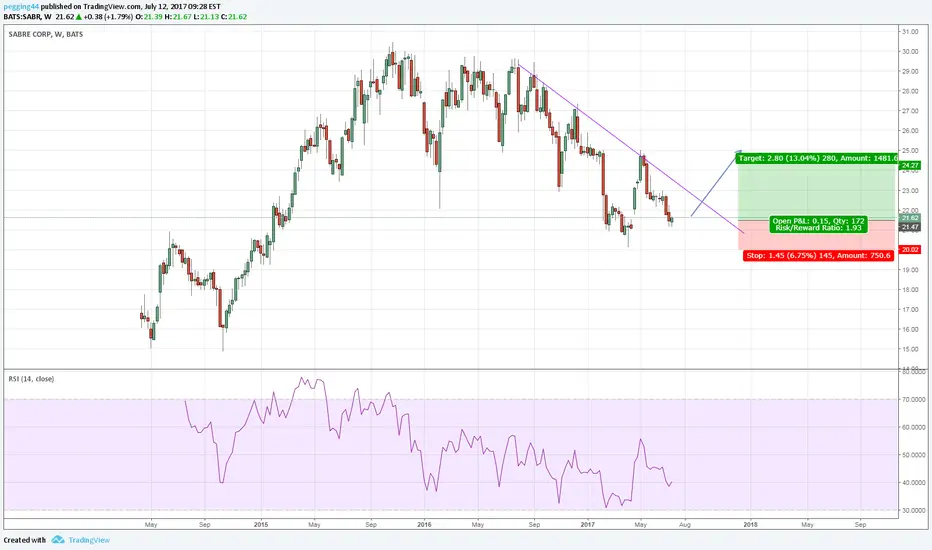Click the 25.00 price axis label
932x550 pixels.
tap(910, 150)
